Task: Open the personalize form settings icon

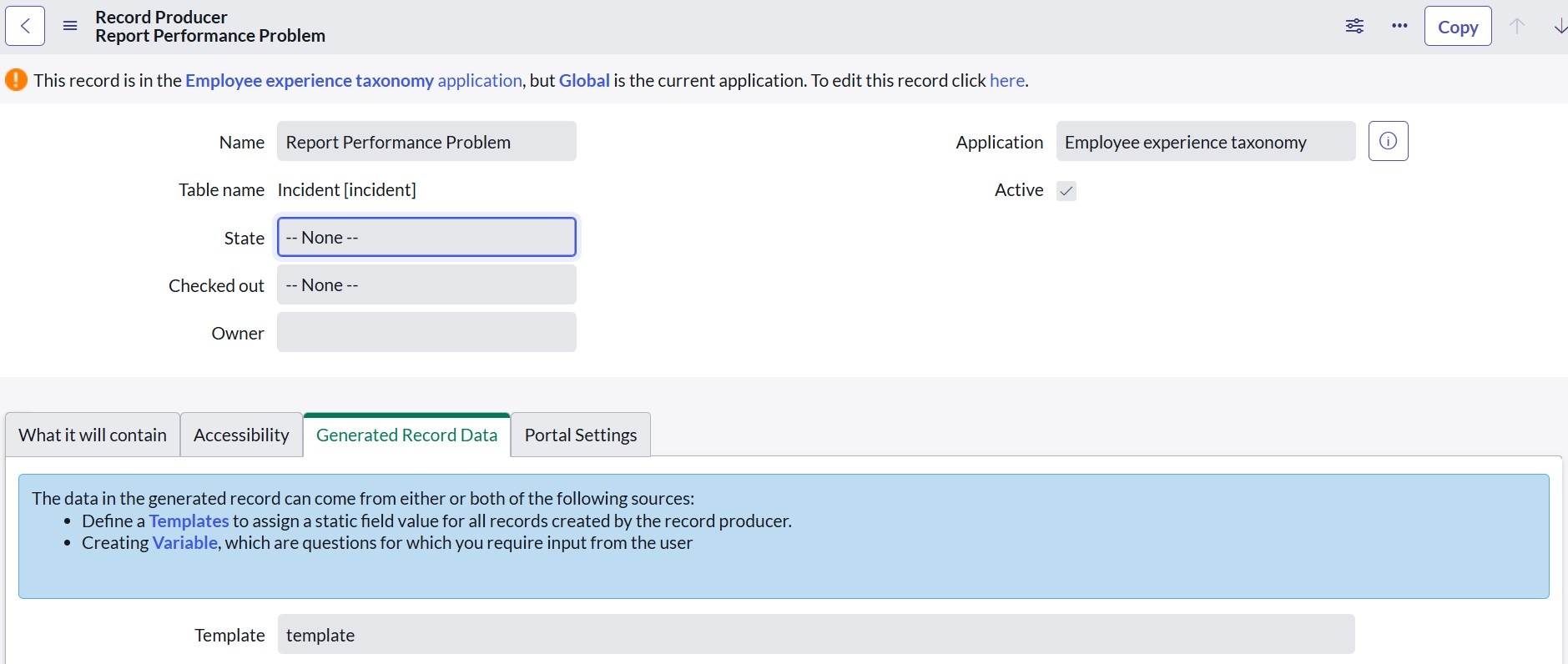Action: pos(1354,26)
